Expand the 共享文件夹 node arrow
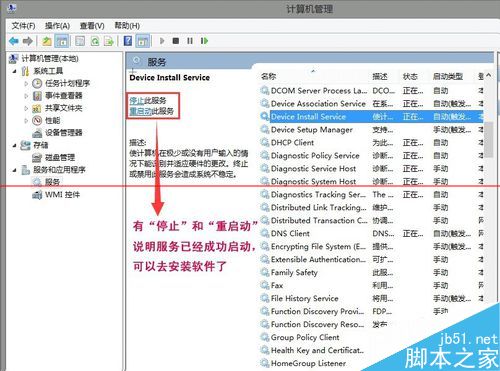The width and height of the screenshot is (500, 371). [x=26, y=108]
